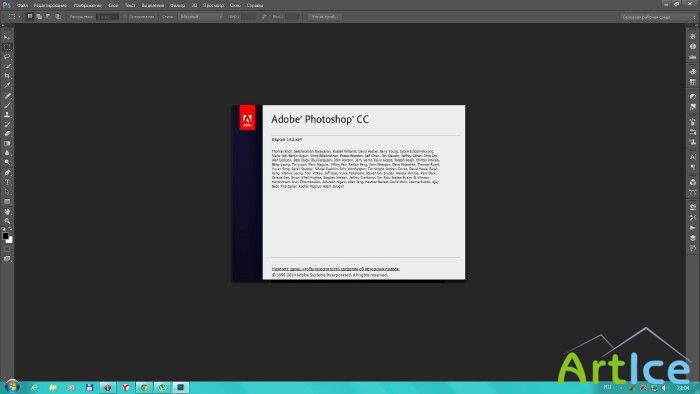
Task: Select the Hand tool
Action: tap(7, 212)
